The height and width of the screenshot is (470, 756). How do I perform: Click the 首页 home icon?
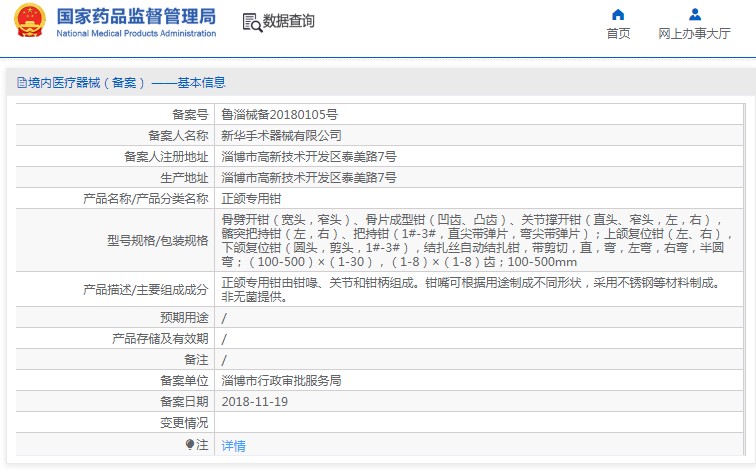click(618, 14)
